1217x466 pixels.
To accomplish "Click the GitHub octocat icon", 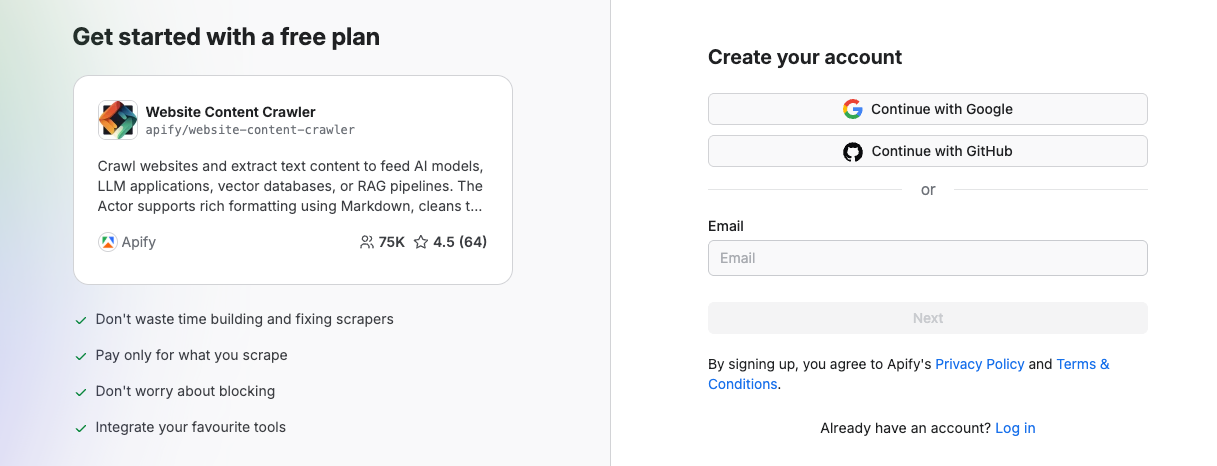I will click(852, 152).
